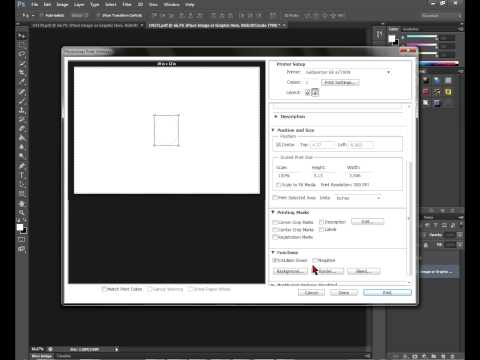This screenshot has width=480, height=360.
Task: Check the Labels printing mark option
Action: pyautogui.click(x=321, y=230)
